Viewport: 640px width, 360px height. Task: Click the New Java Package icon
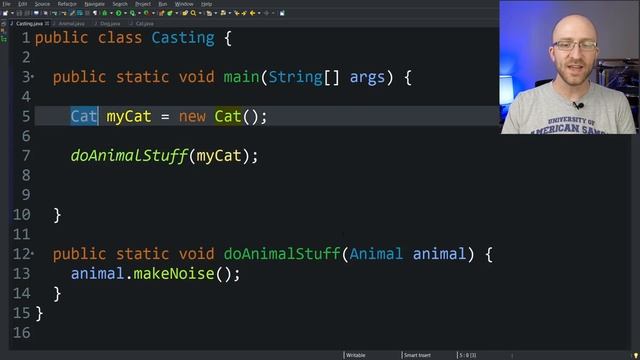tap(161, 13)
